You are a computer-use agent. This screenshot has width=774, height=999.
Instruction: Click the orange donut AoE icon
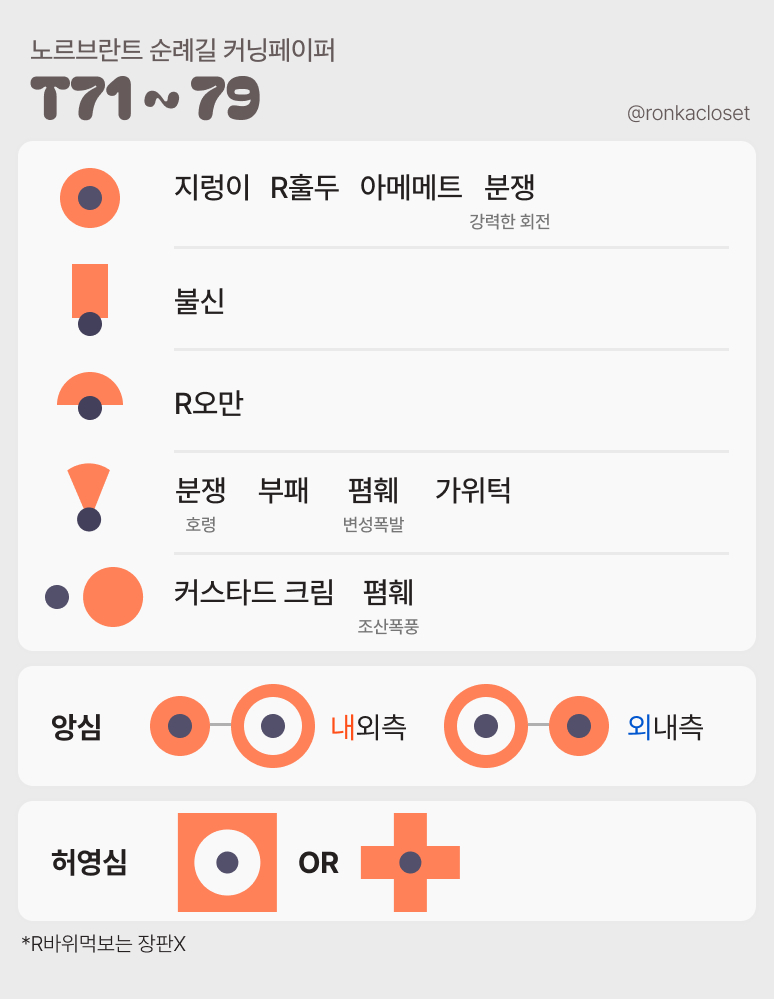pos(90,197)
